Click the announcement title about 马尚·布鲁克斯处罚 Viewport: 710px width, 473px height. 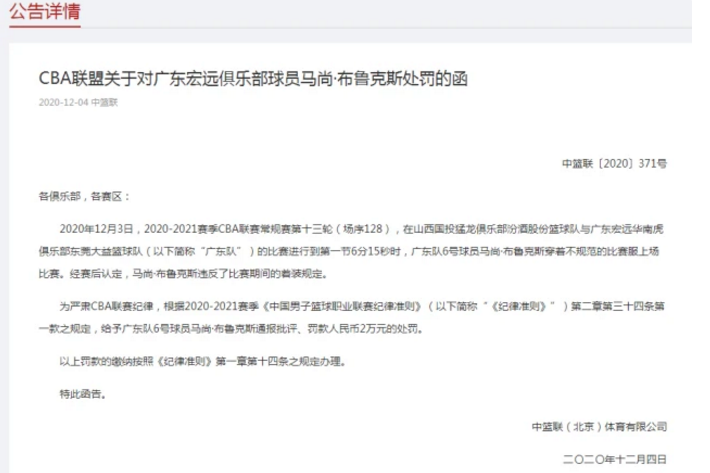point(252,78)
